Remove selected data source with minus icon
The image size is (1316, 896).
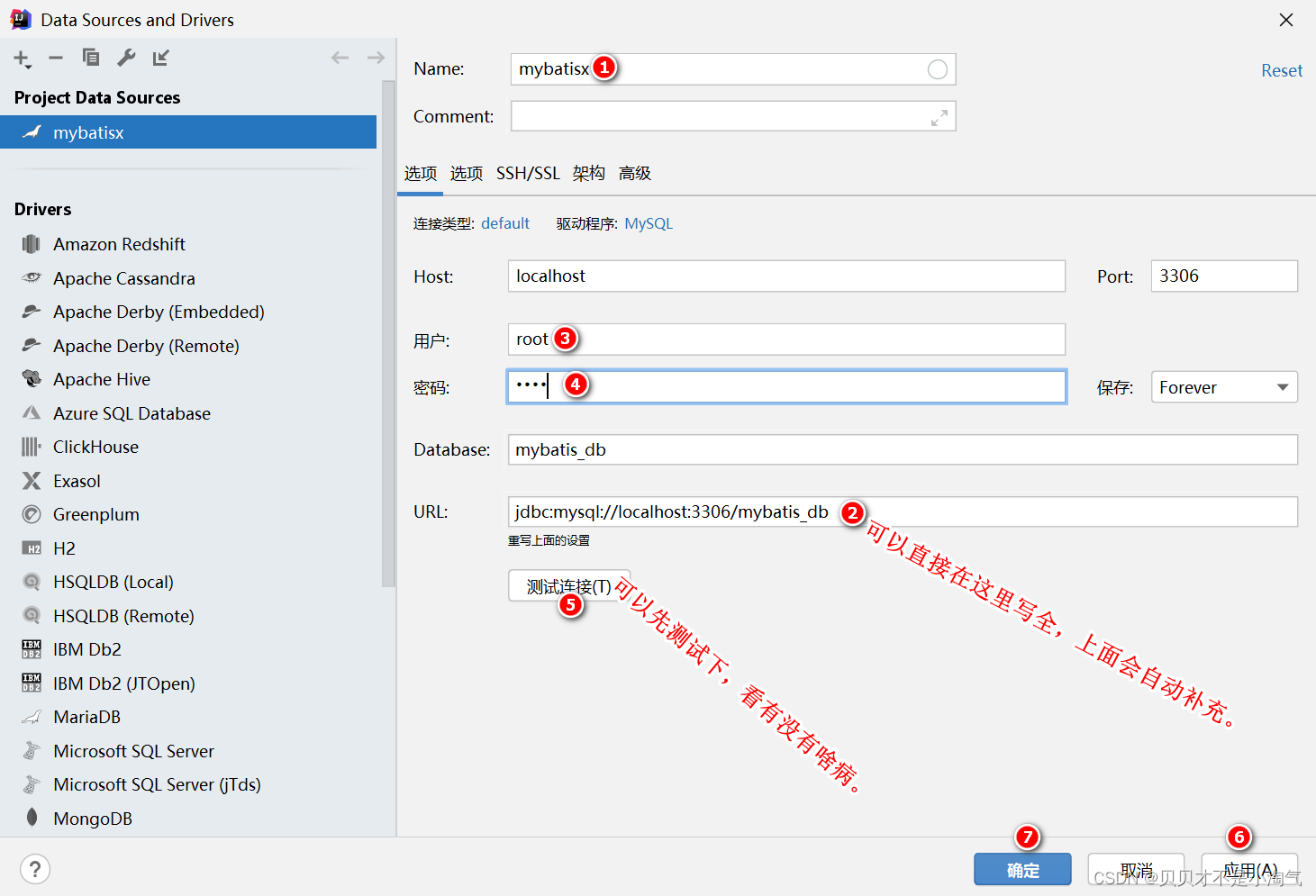tap(56, 58)
